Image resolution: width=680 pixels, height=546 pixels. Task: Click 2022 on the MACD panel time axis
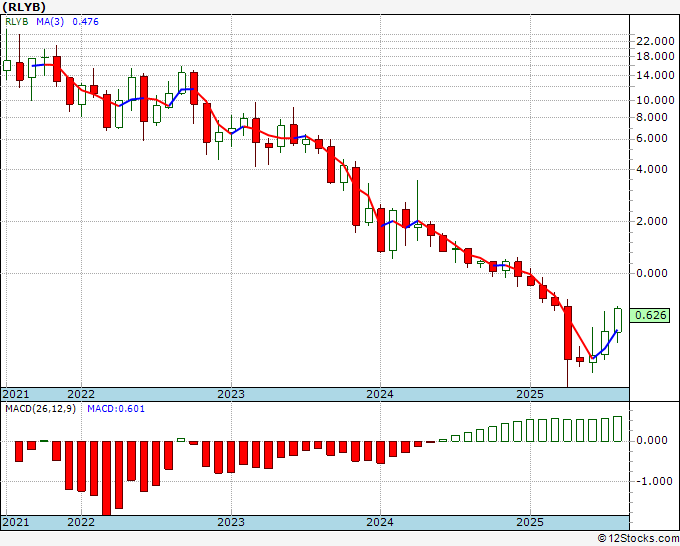coord(81,522)
